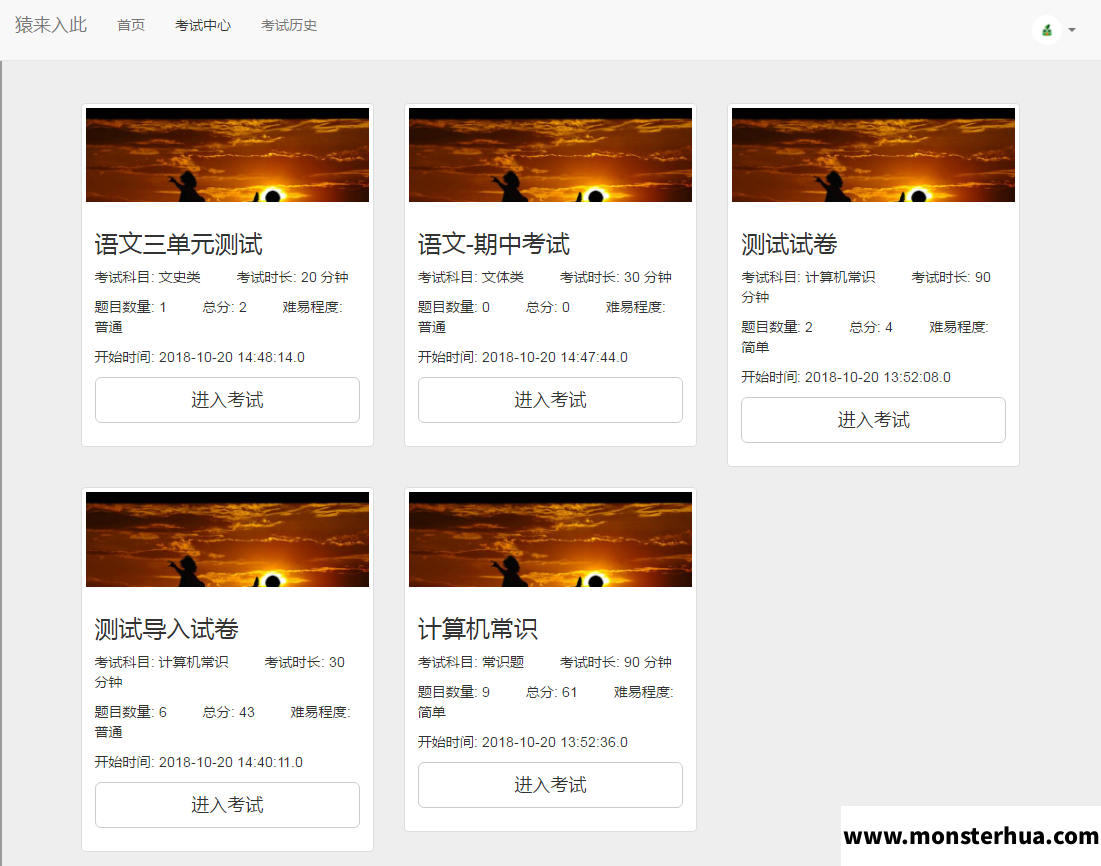
Task: Click 考试科目: 文史类 text
Action: (148, 277)
